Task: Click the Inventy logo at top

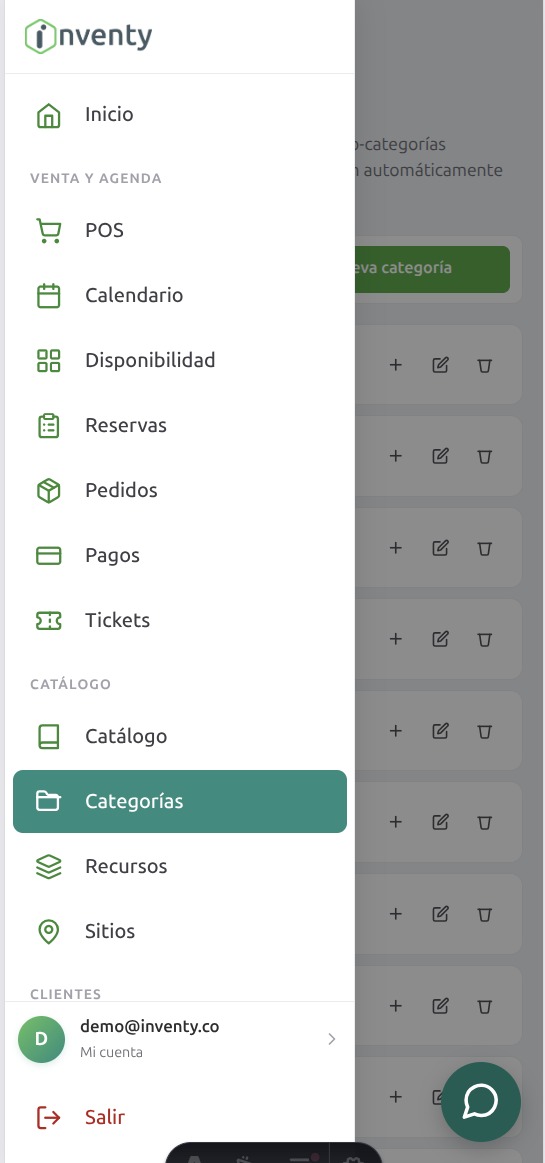Action: [88, 36]
